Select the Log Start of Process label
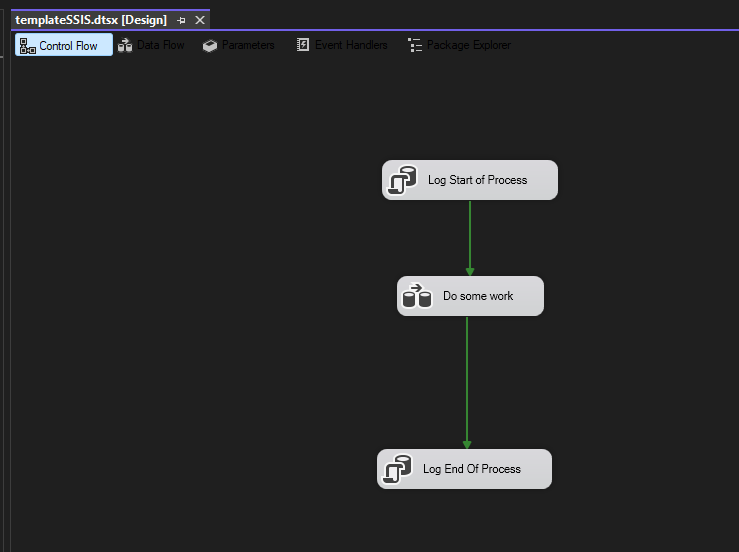739x552 pixels. [x=477, y=180]
